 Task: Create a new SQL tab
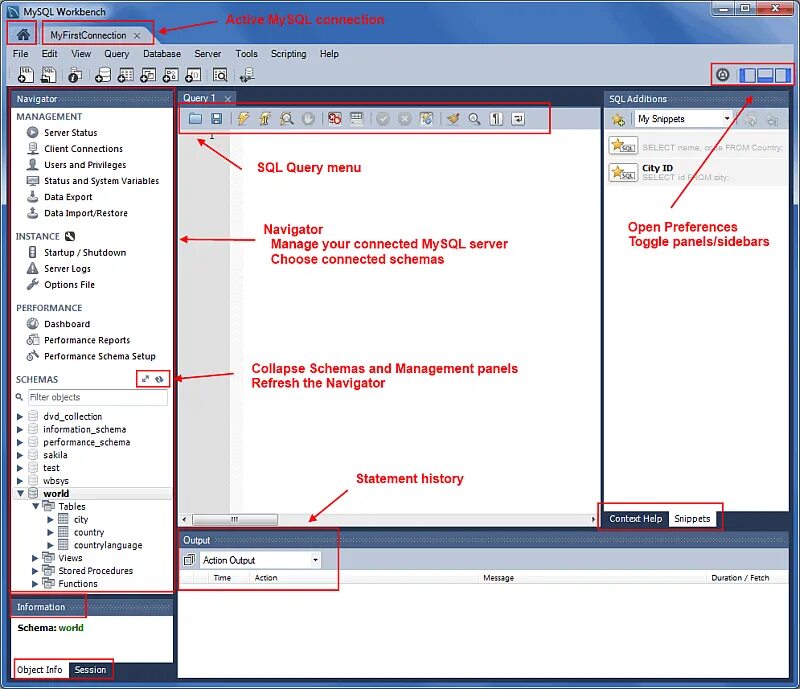click(x=26, y=75)
